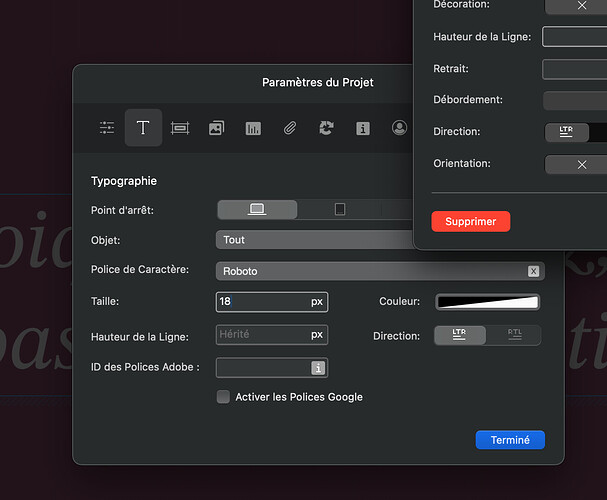Click the Hauteur de la Ligne Hérité field
This screenshot has height=500, width=607.
pos(272,335)
